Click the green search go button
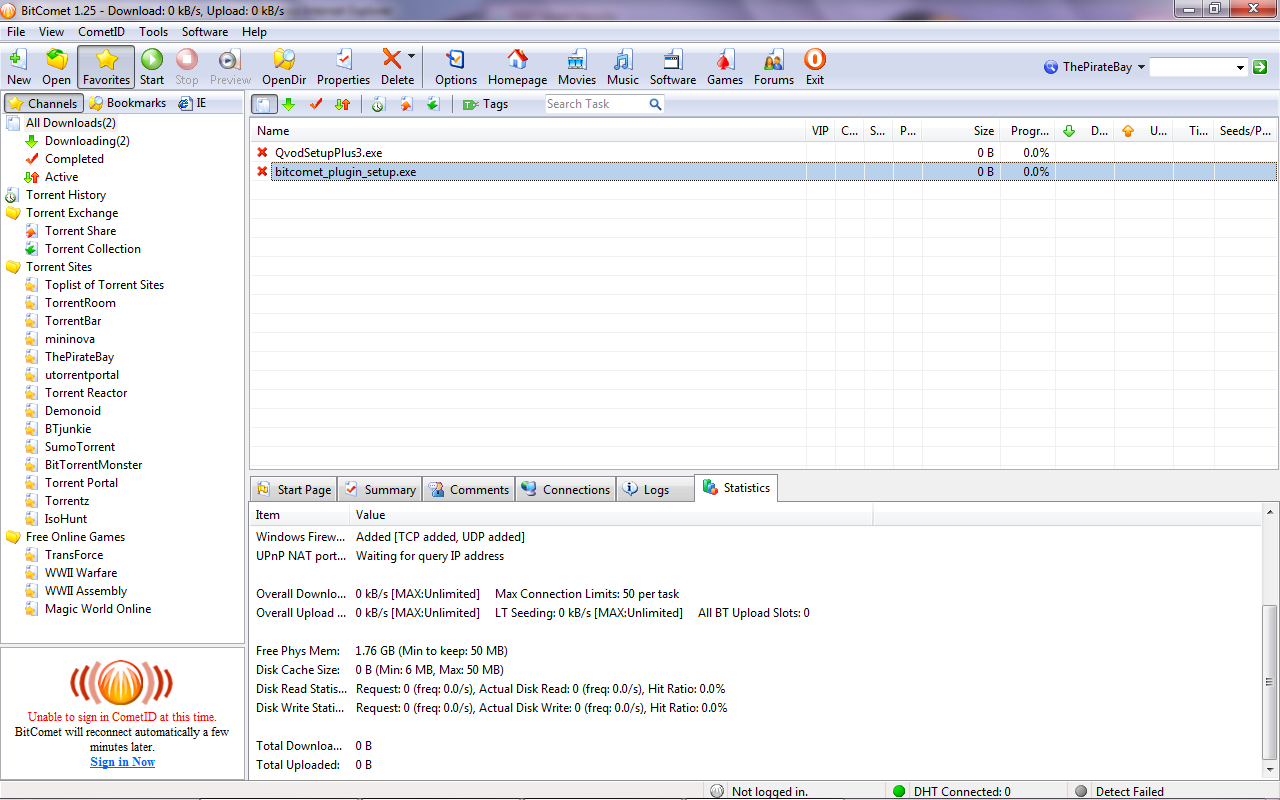 (1260, 68)
